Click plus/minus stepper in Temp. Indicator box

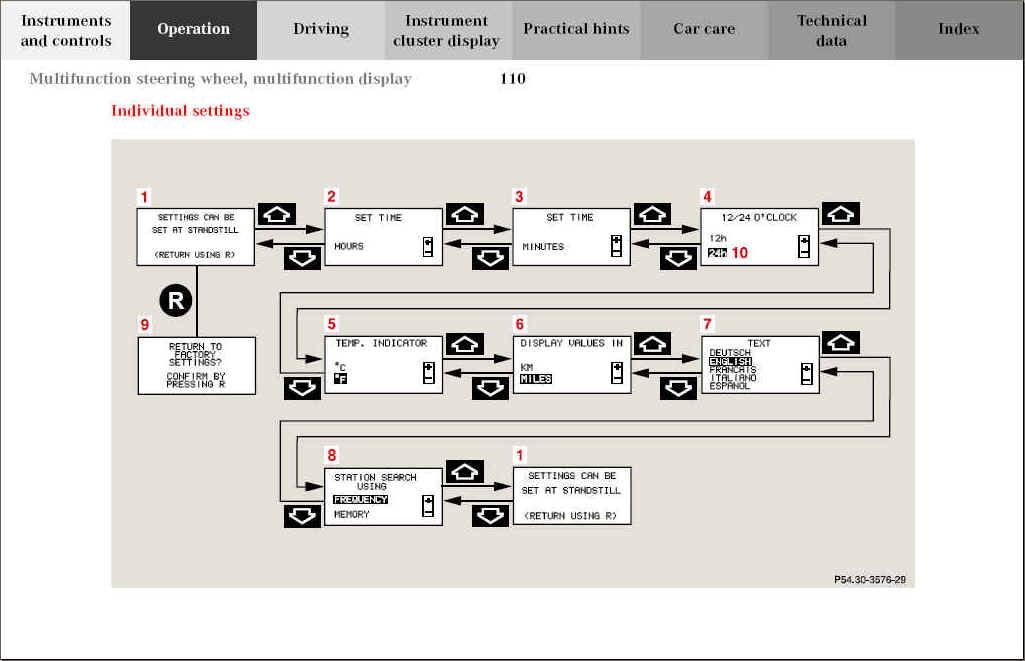coord(428,373)
